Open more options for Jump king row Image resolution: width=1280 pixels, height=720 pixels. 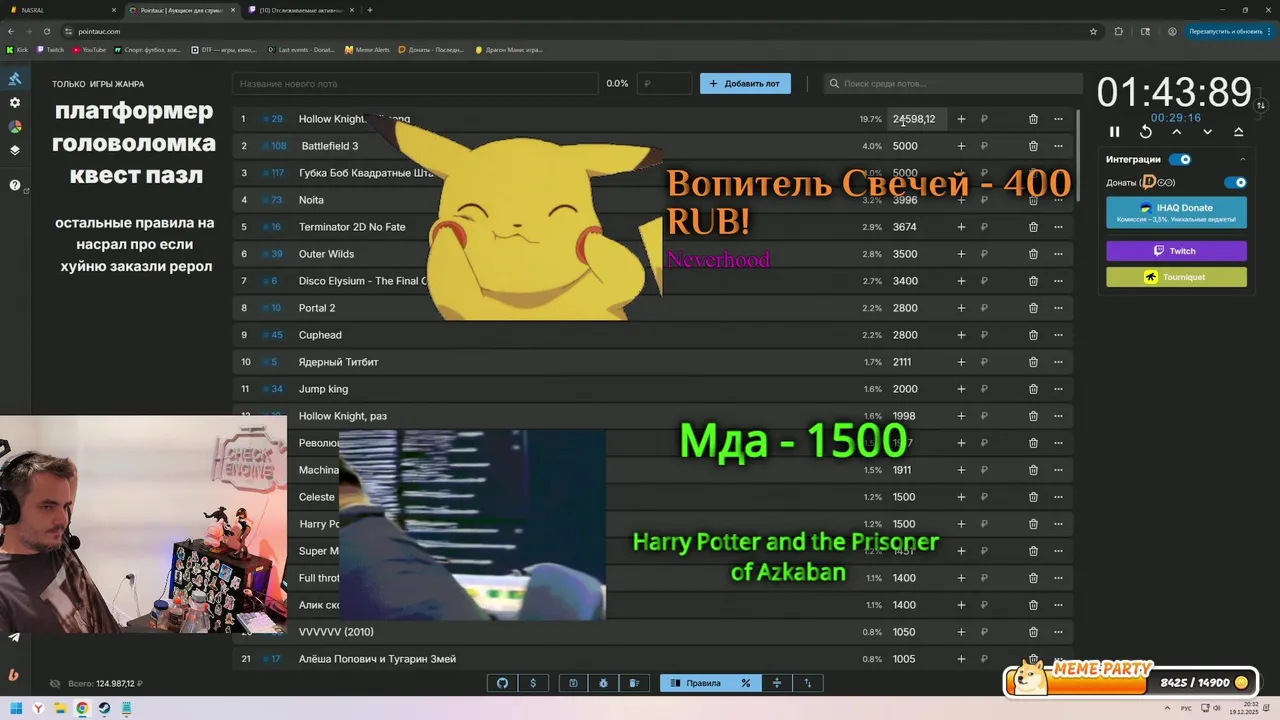[x=1058, y=389]
